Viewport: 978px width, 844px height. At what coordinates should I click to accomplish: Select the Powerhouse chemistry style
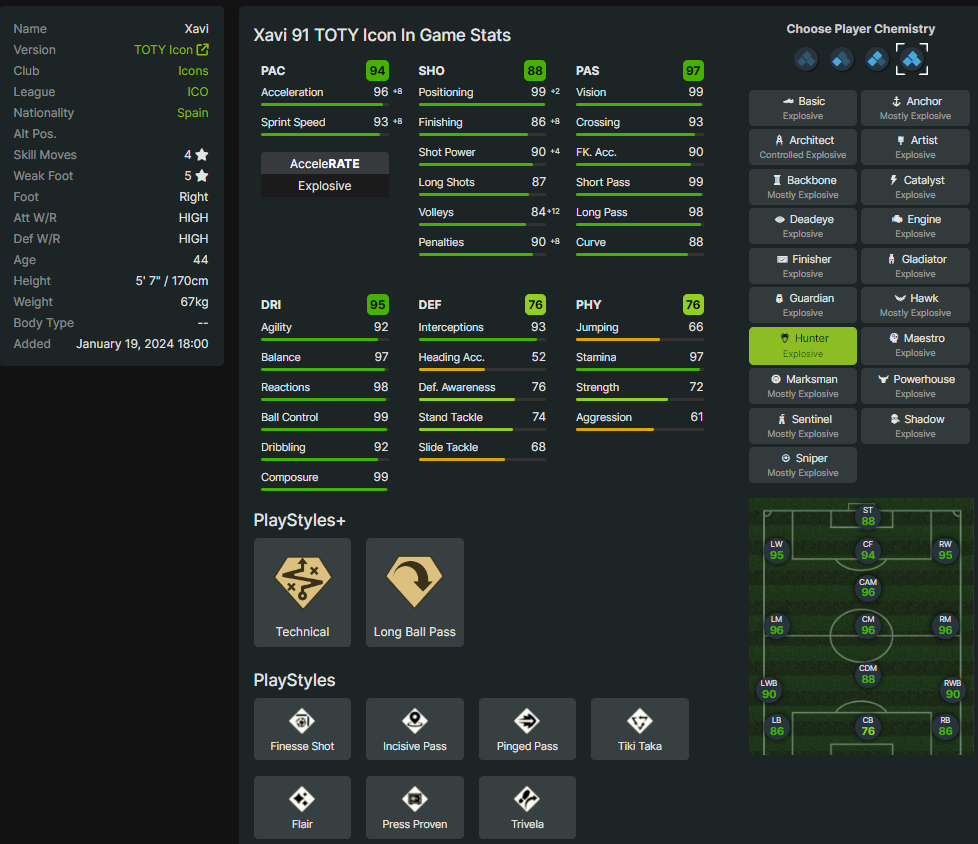click(x=915, y=386)
